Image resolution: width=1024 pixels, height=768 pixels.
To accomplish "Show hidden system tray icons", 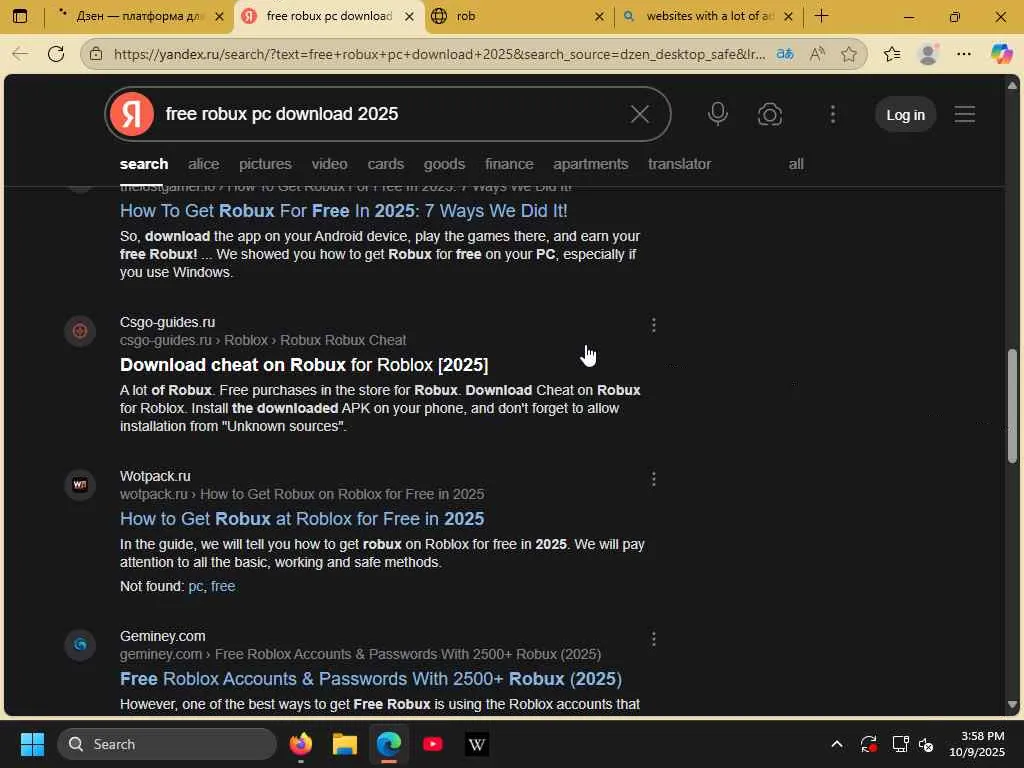I will pyautogui.click(x=837, y=744).
